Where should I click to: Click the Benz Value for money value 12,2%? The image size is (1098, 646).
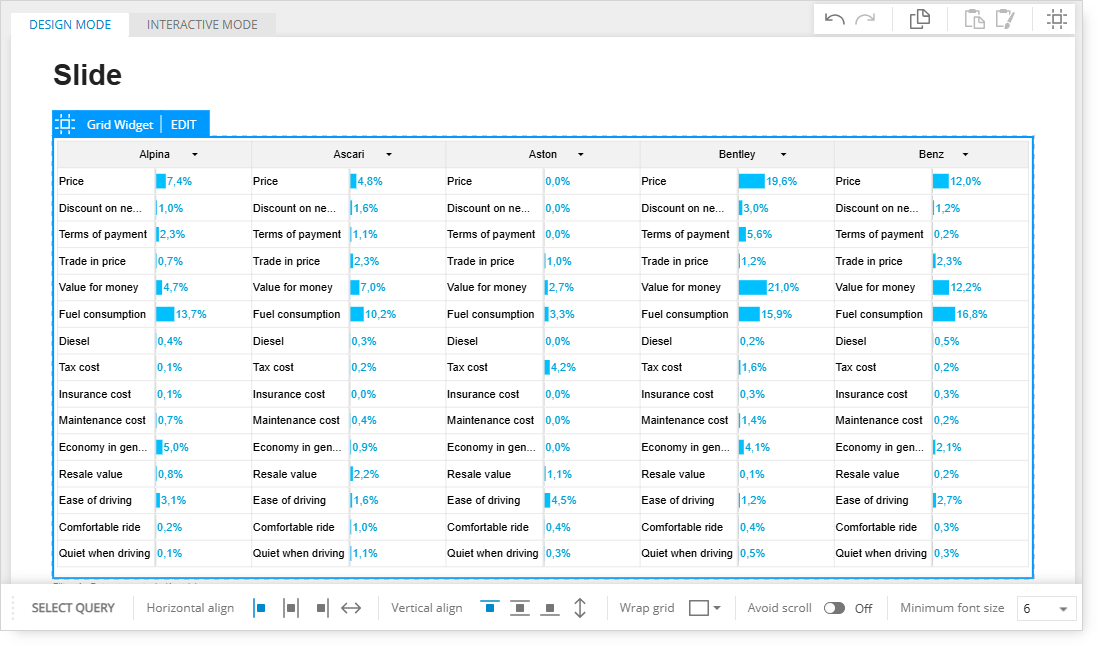click(966, 288)
